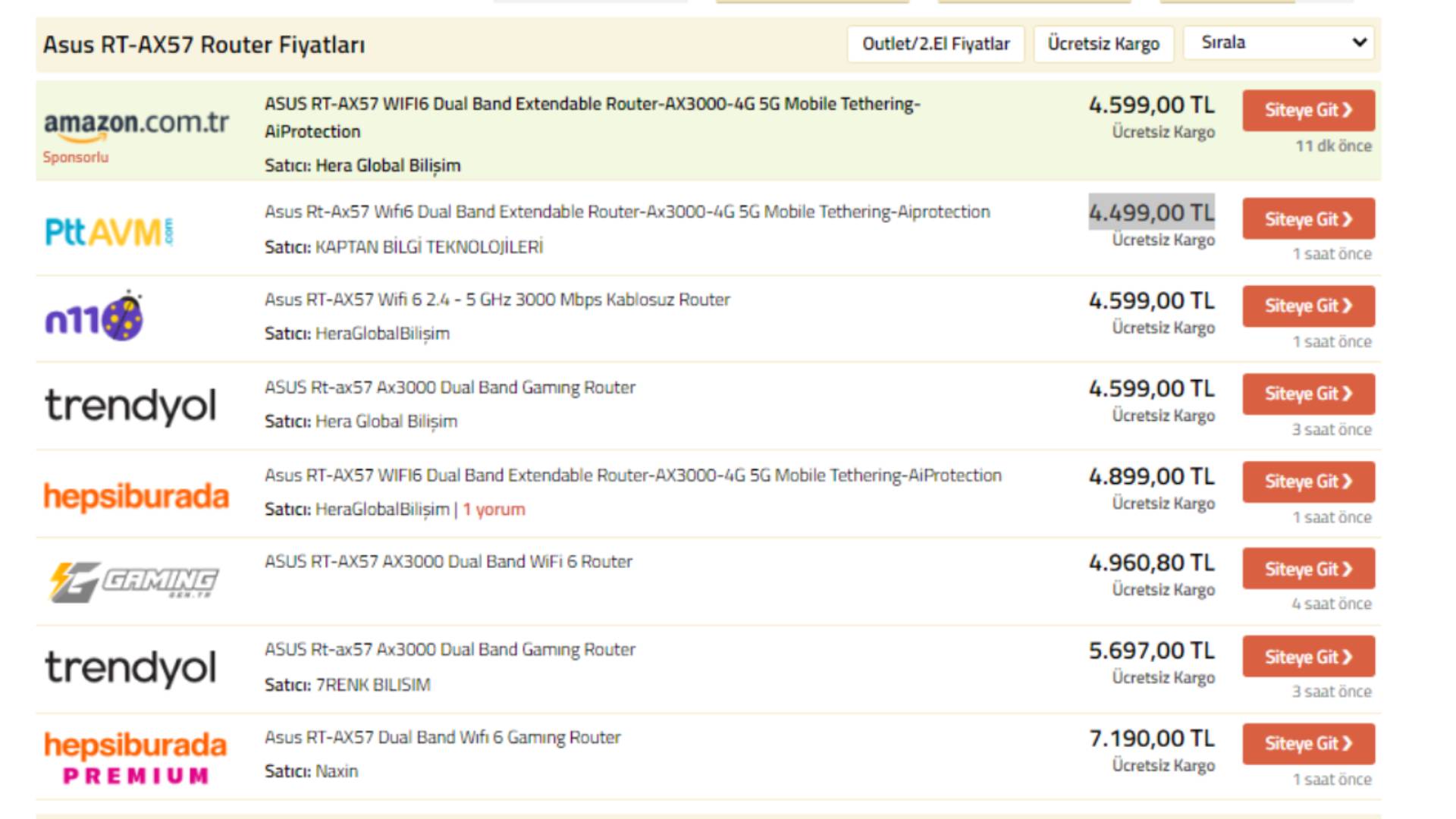Go to PttAVM offer via Siteye Git
The image size is (1456, 819).
[1308, 219]
